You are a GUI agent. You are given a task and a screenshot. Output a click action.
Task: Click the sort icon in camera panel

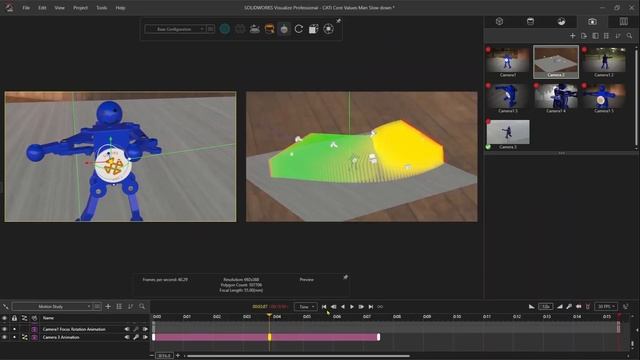618,36
